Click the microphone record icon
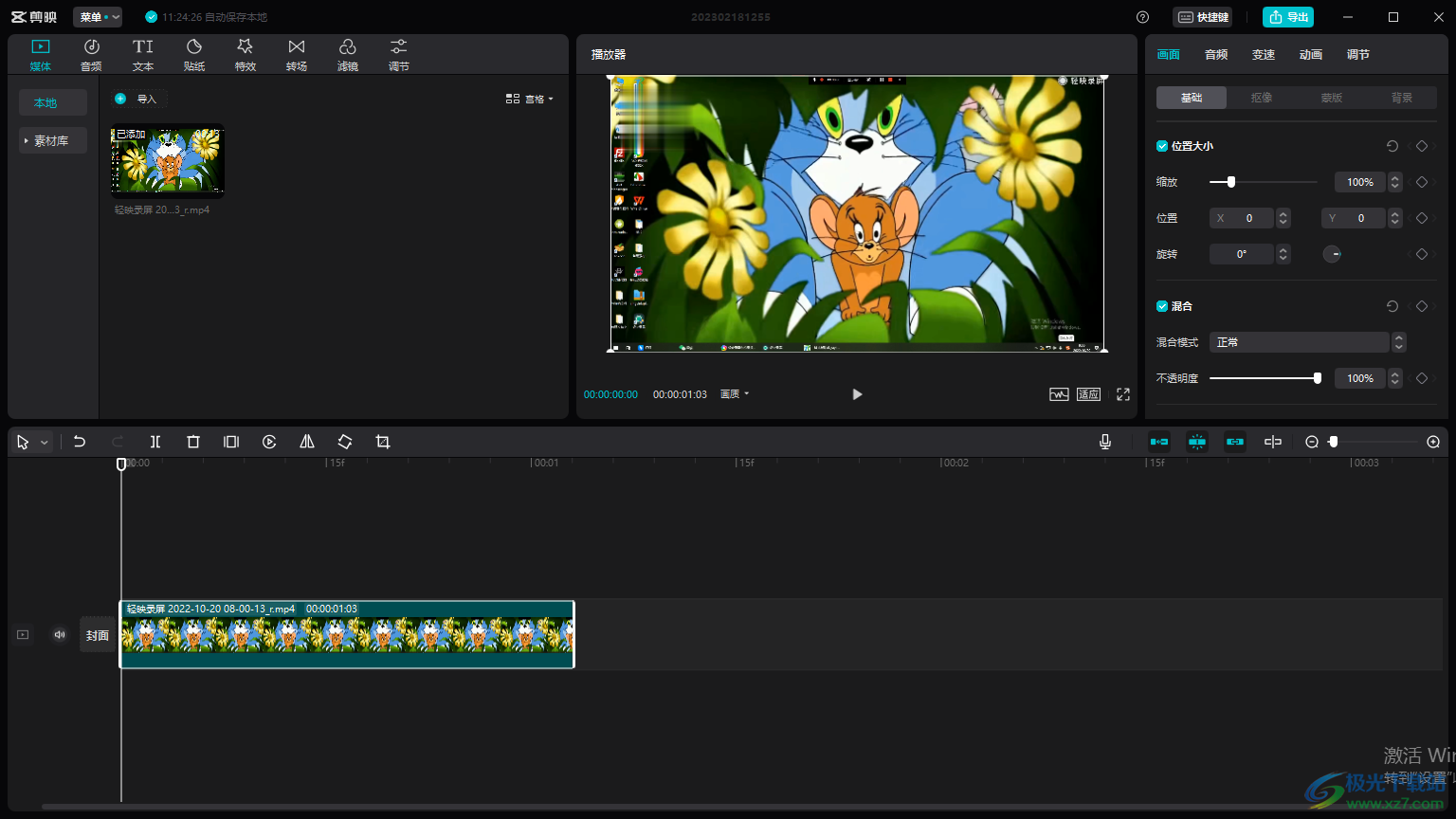1456x819 pixels. click(x=1105, y=442)
